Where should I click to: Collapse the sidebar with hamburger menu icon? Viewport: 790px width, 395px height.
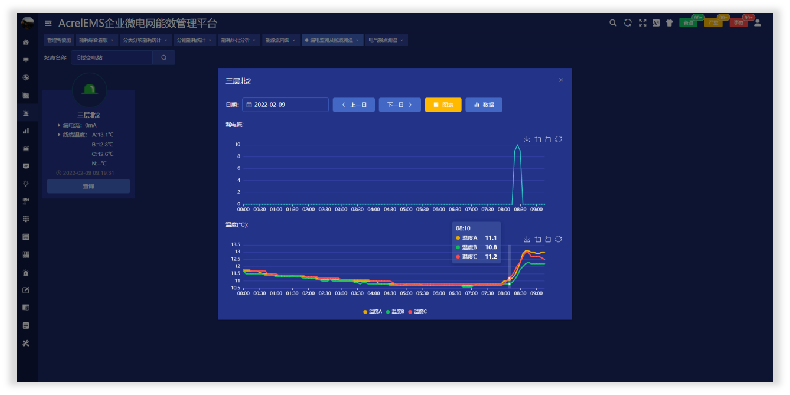coord(48,23)
